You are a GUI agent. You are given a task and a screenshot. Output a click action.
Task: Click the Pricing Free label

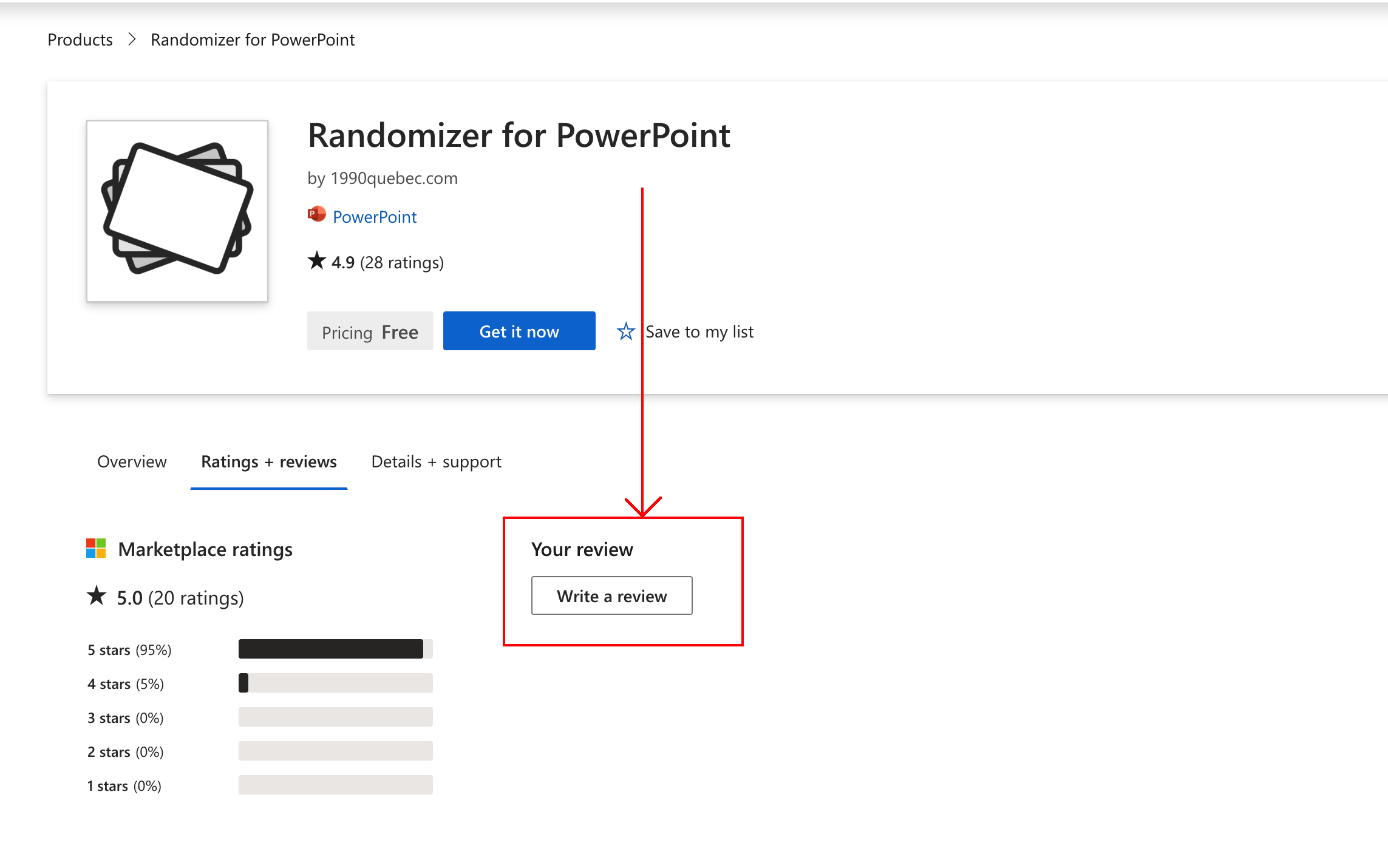(370, 331)
